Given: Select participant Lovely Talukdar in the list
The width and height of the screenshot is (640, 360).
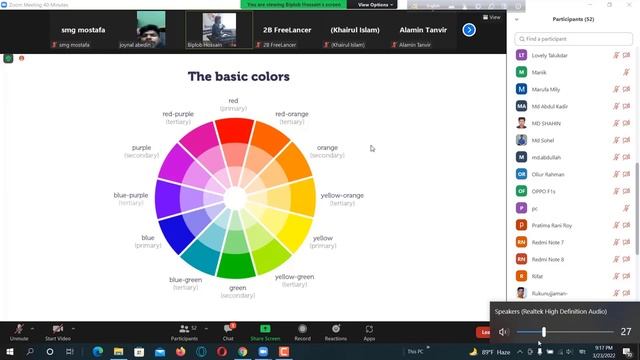Looking at the screenshot, I should tap(573, 55).
